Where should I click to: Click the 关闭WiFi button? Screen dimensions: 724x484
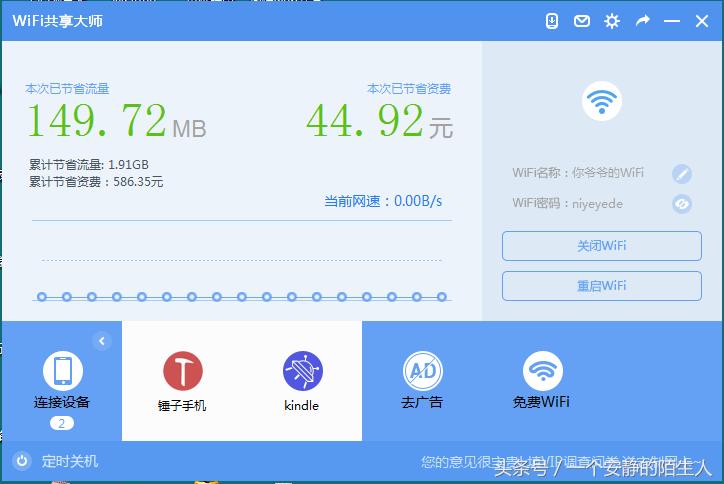click(x=602, y=246)
